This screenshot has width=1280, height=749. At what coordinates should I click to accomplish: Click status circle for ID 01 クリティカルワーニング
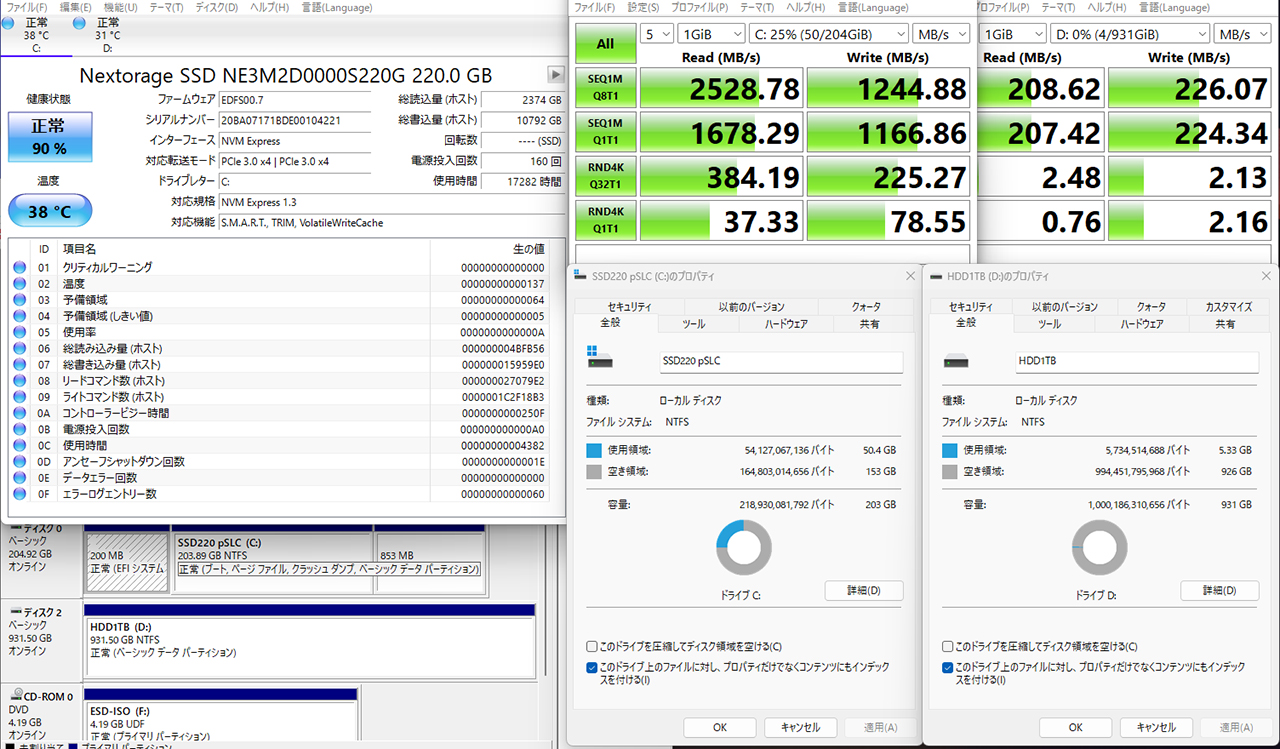(19, 268)
